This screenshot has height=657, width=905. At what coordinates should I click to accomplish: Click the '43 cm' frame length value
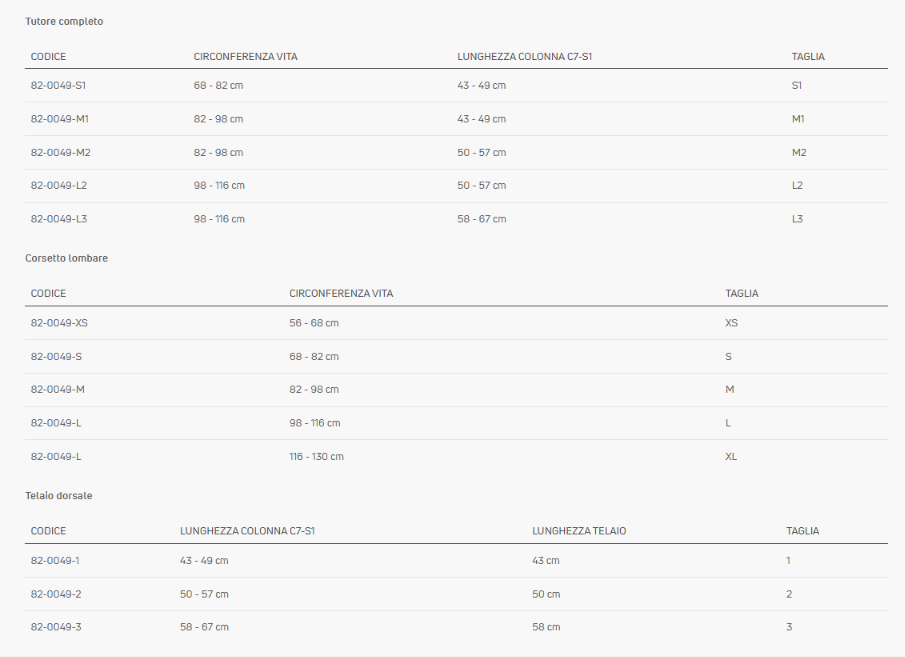[545, 560]
